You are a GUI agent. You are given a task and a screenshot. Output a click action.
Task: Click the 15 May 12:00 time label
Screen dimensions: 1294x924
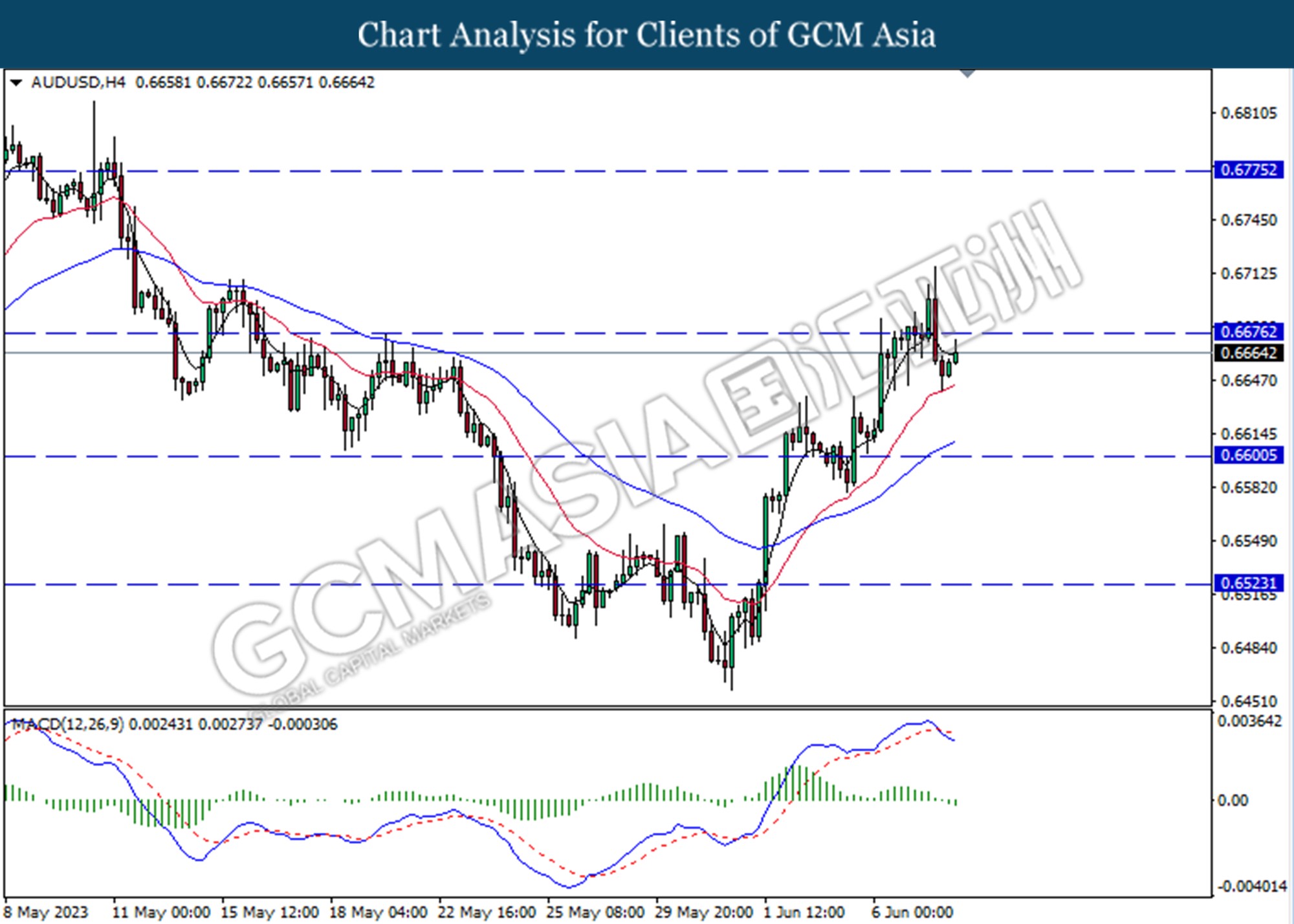(270, 912)
